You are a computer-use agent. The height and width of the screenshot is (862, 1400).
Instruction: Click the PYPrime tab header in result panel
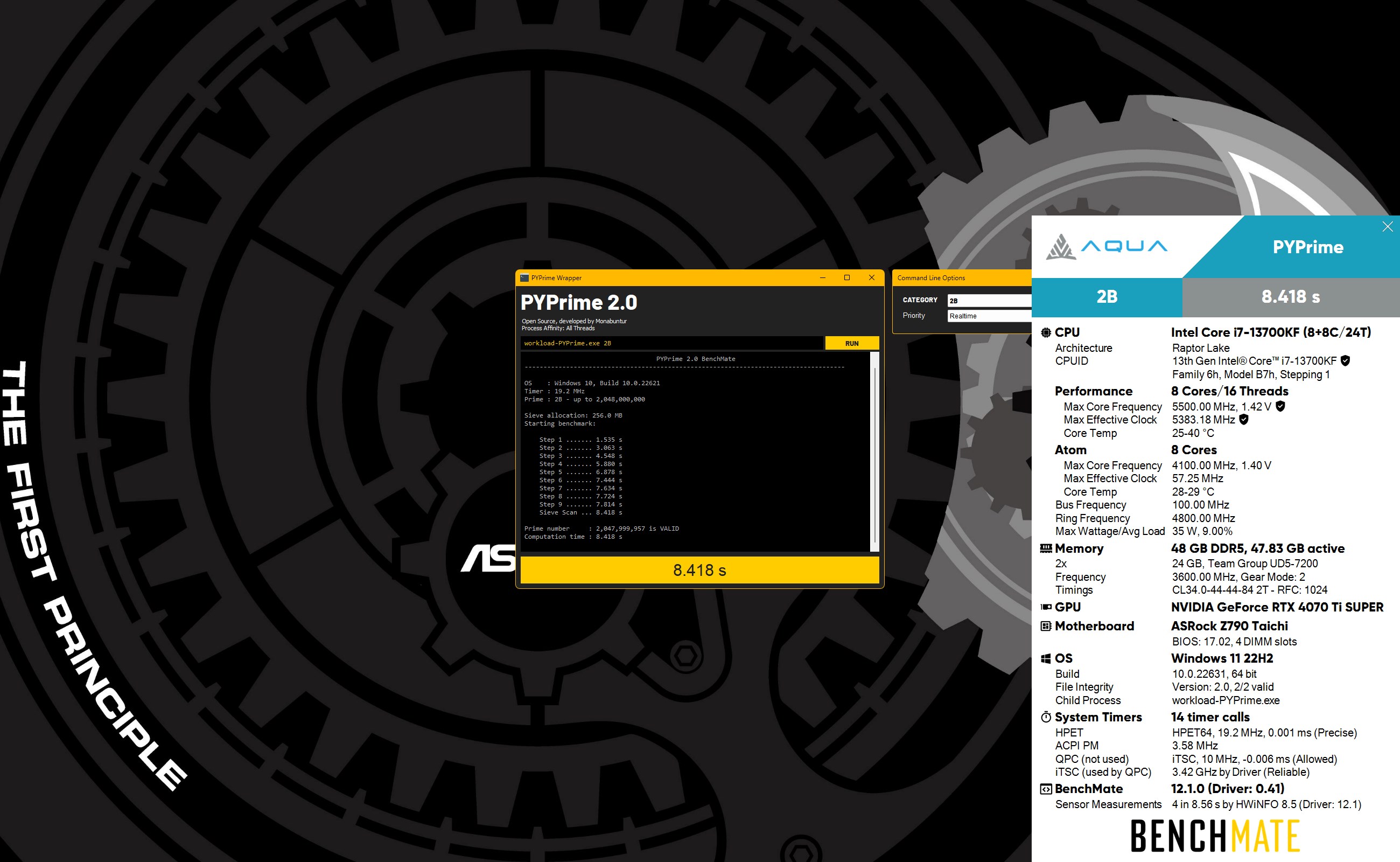click(1308, 247)
